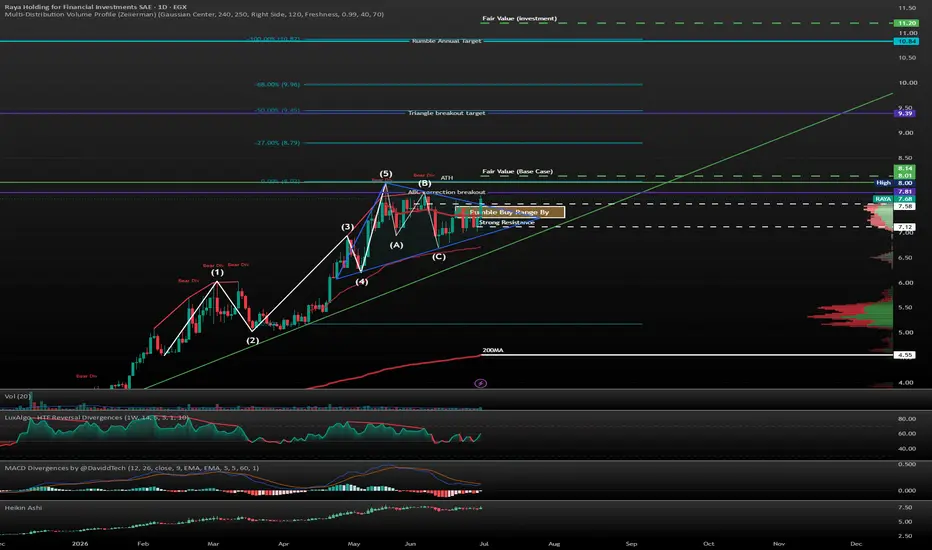
Task: Click the Oct time-axis label
Action: click(x=709, y=543)
